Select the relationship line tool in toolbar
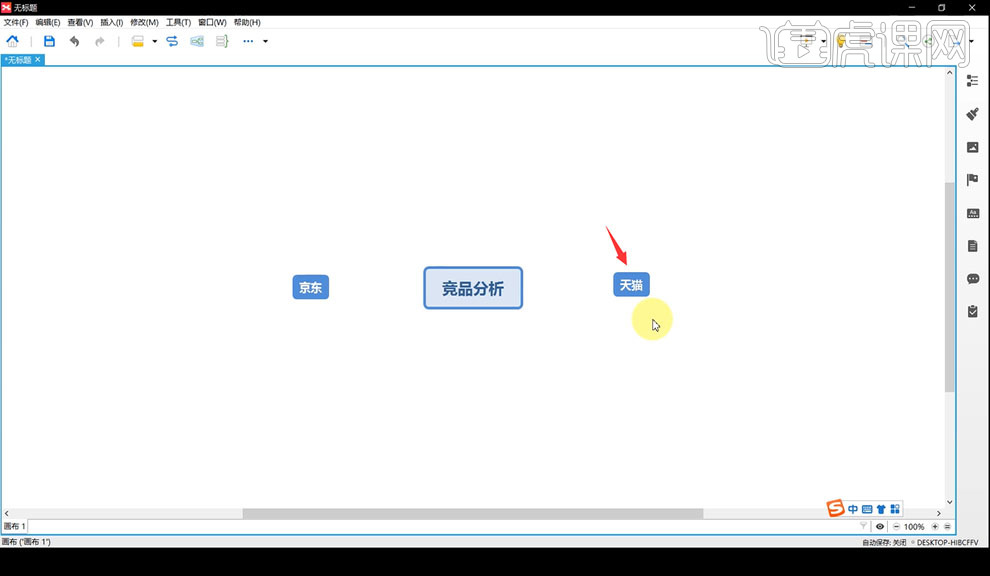 click(170, 41)
